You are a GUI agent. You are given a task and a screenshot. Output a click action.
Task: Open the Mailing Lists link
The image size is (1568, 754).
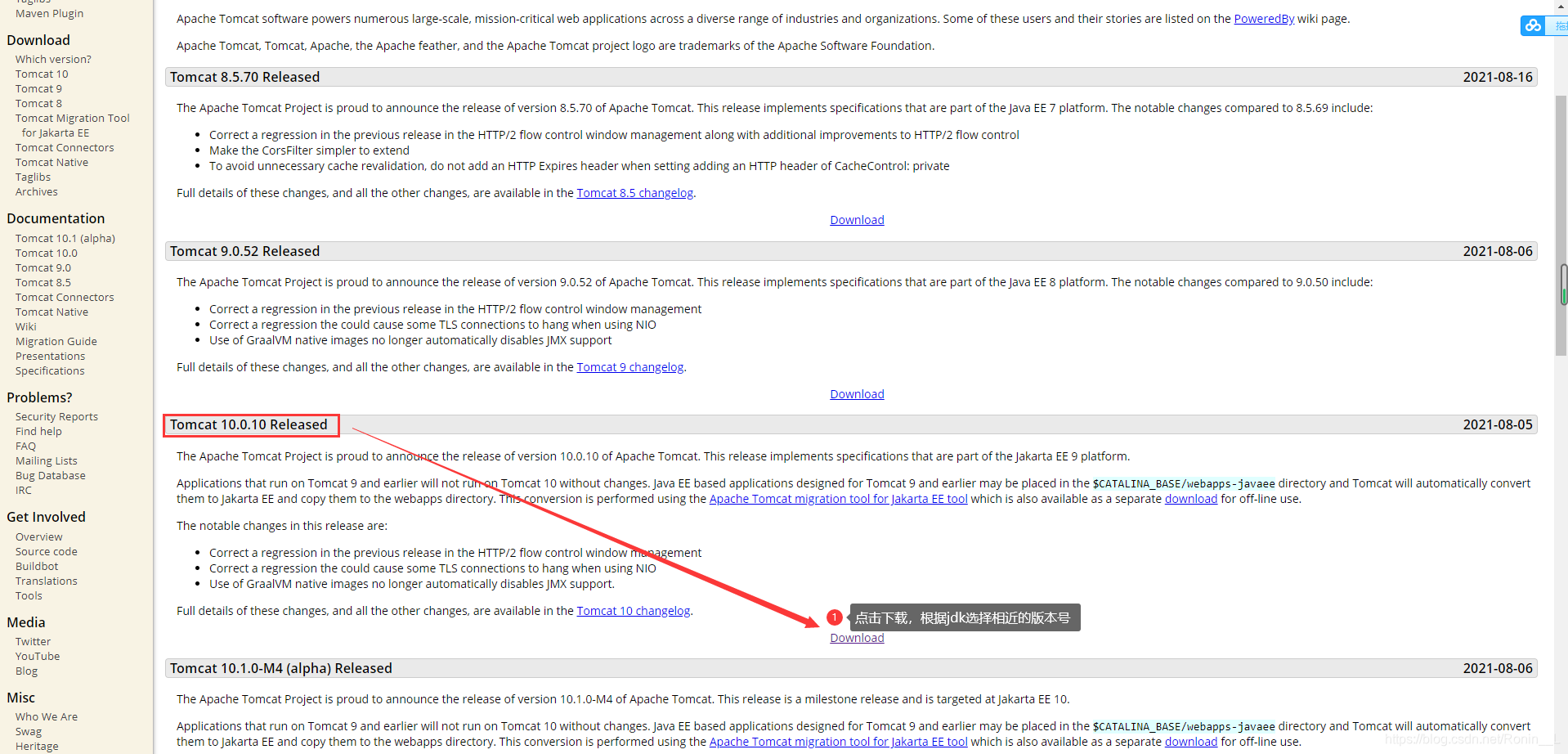click(x=47, y=460)
